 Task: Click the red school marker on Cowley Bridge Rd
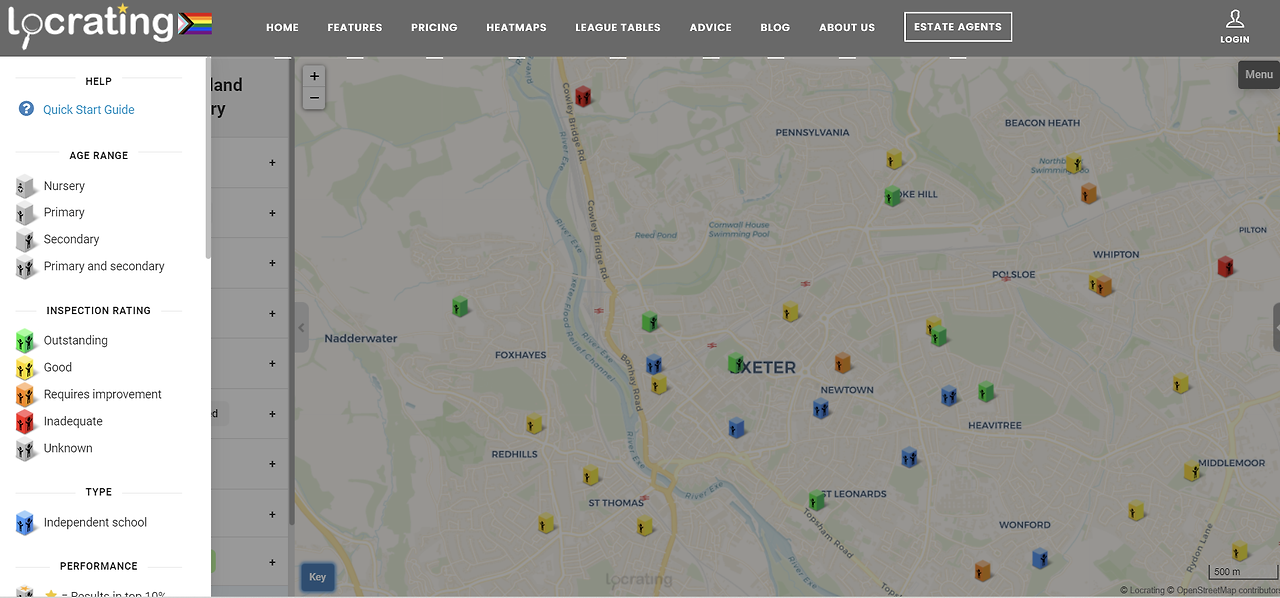click(x=583, y=96)
